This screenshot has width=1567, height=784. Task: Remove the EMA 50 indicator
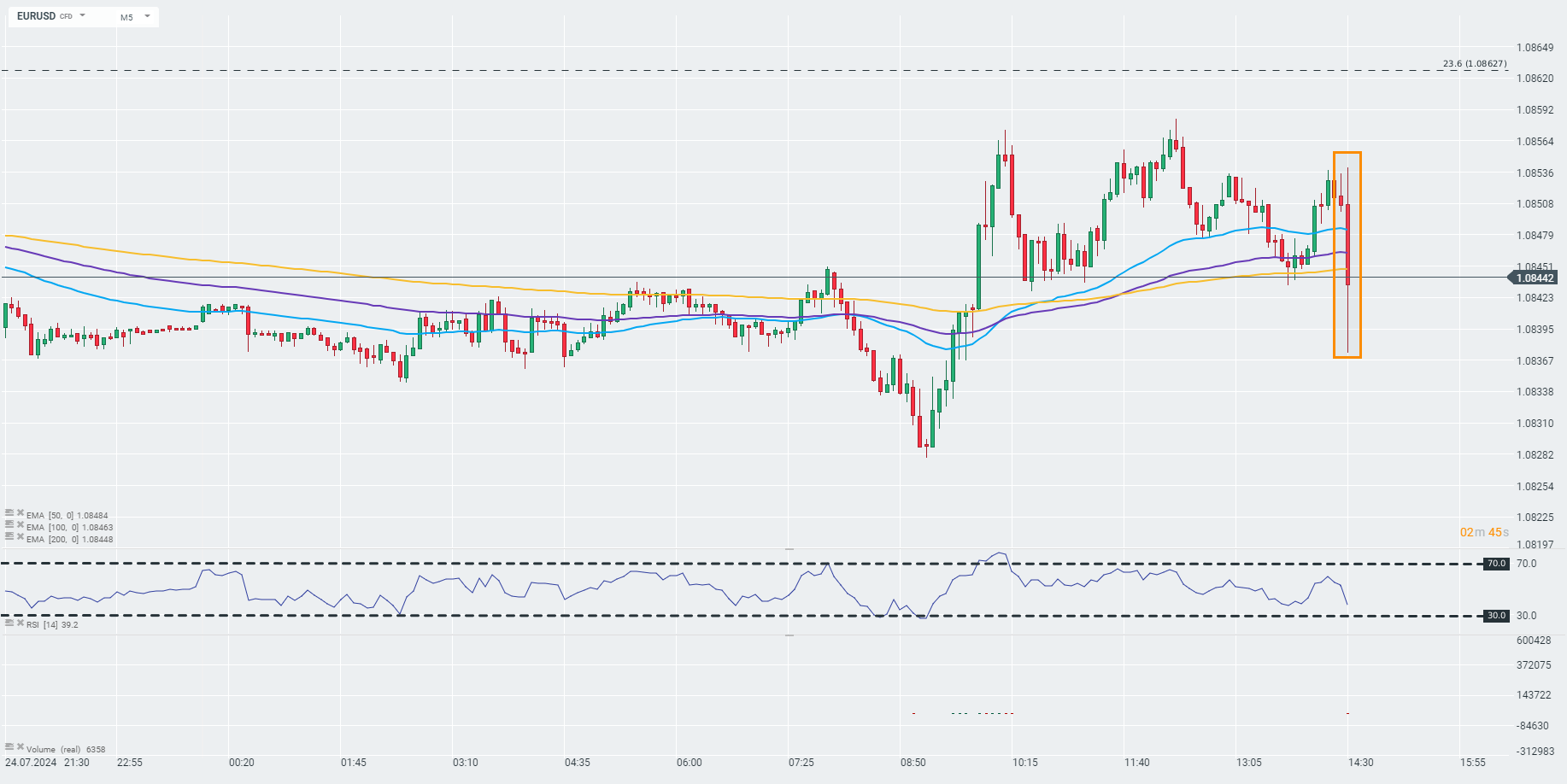20,513
